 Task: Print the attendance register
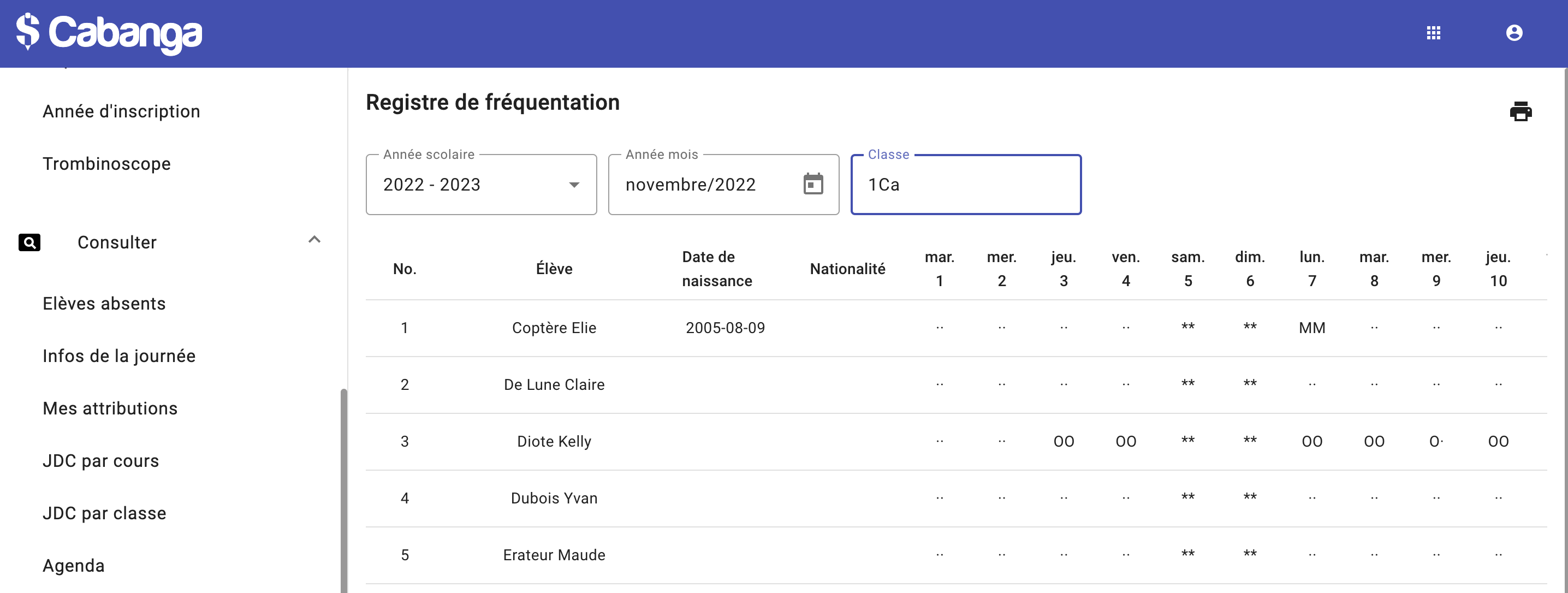1521,111
